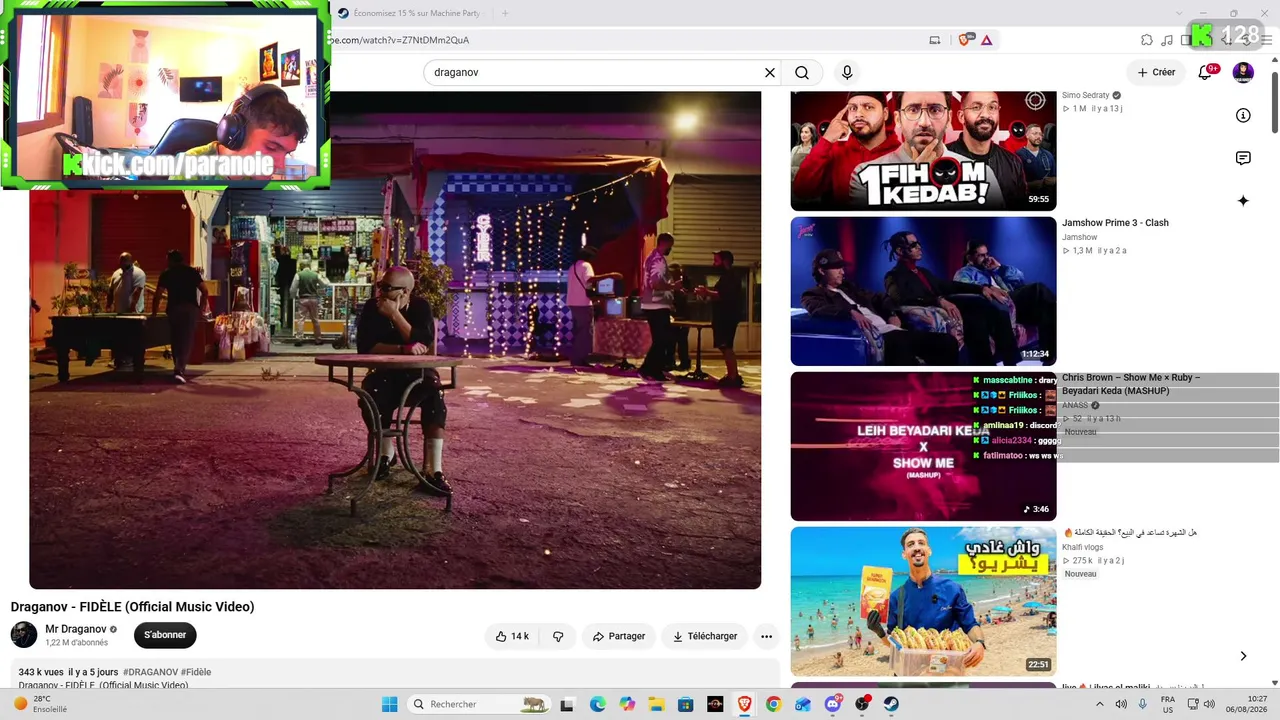Clear the YouTube search text with the X
The image size is (1280, 720).
[770, 73]
